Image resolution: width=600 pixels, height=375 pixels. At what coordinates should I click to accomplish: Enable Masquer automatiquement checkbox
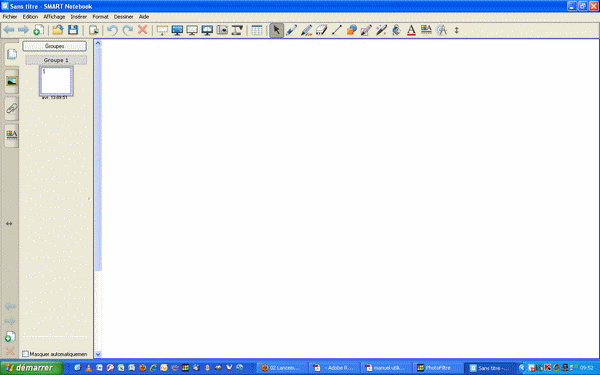click(x=25, y=354)
